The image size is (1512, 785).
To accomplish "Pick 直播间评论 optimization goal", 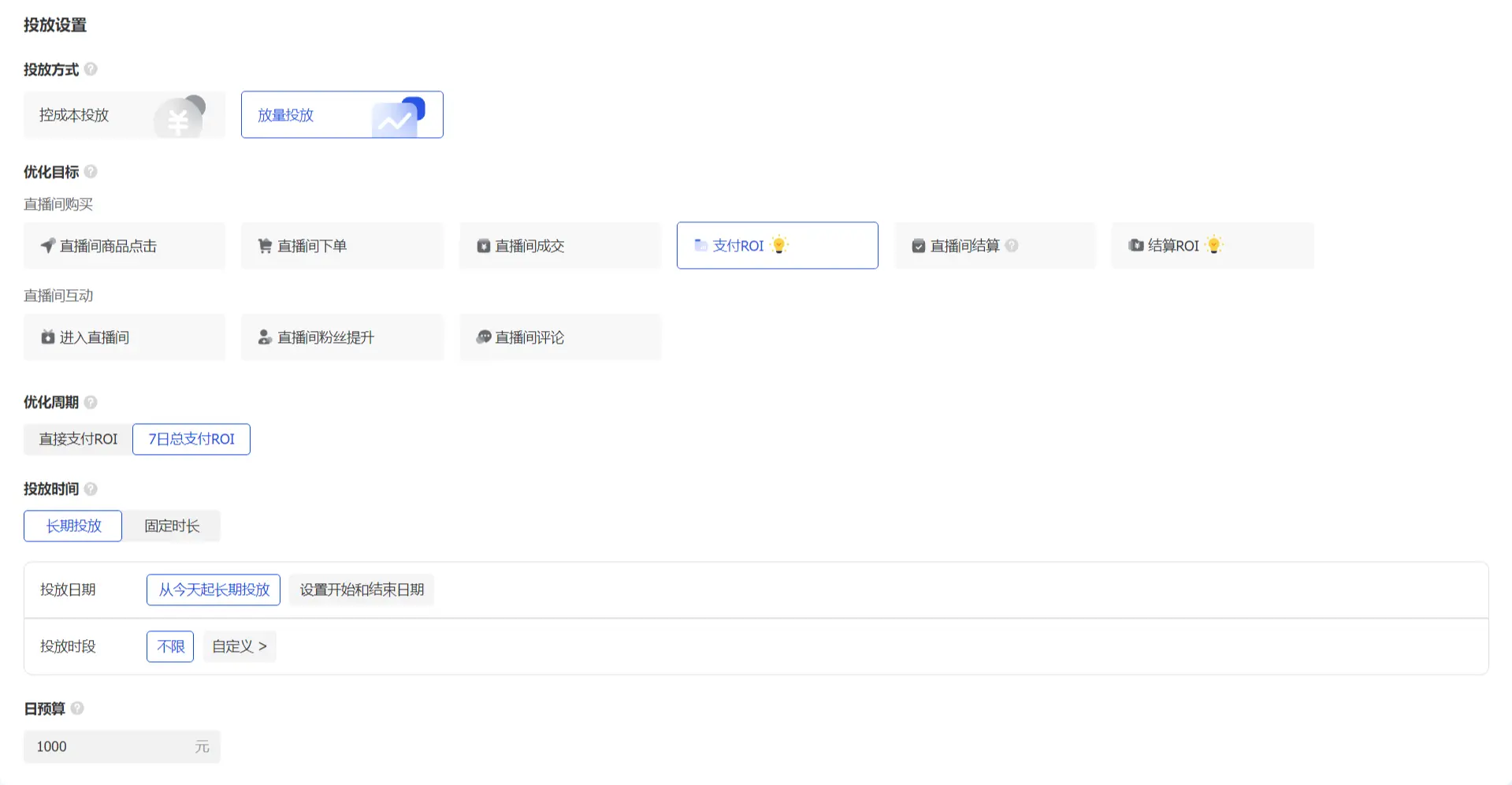I will (x=559, y=337).
